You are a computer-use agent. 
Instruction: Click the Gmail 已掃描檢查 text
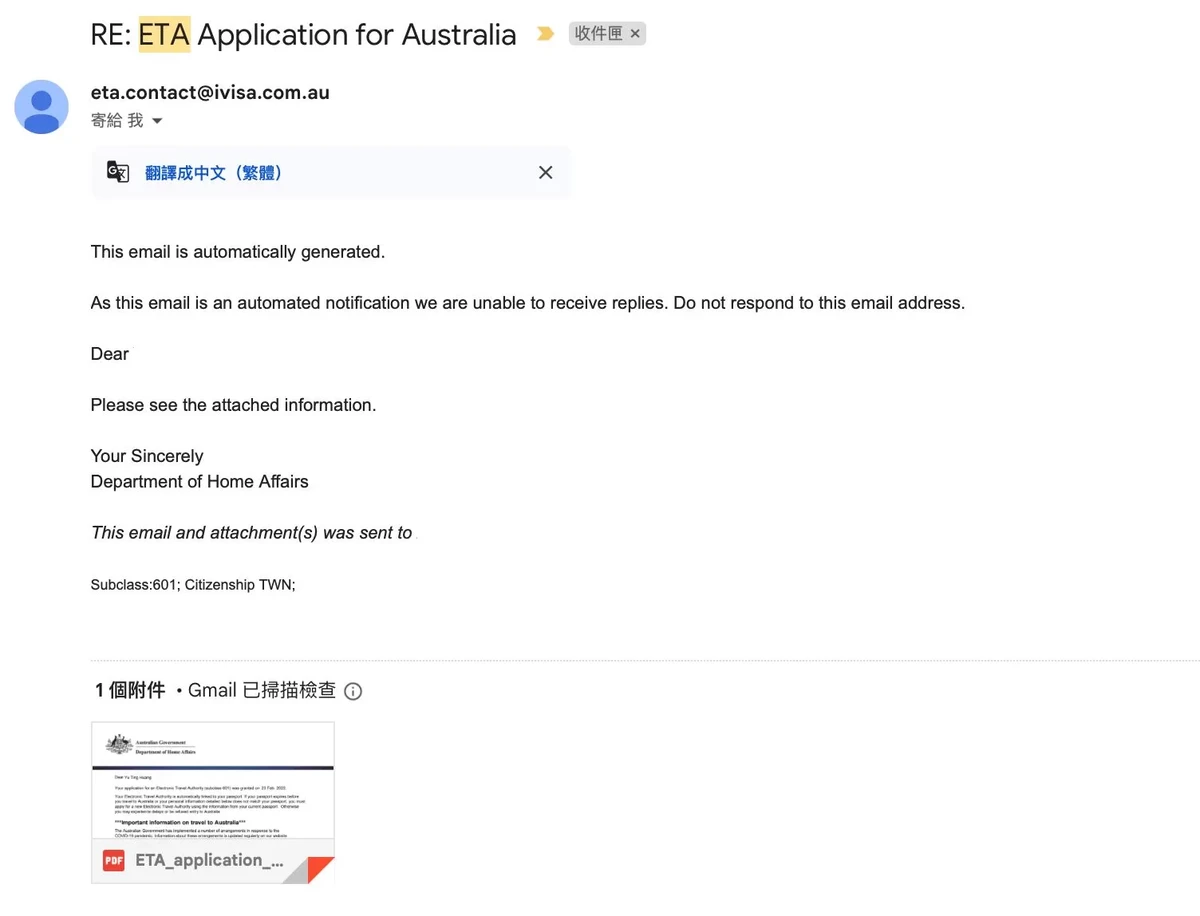262,690
